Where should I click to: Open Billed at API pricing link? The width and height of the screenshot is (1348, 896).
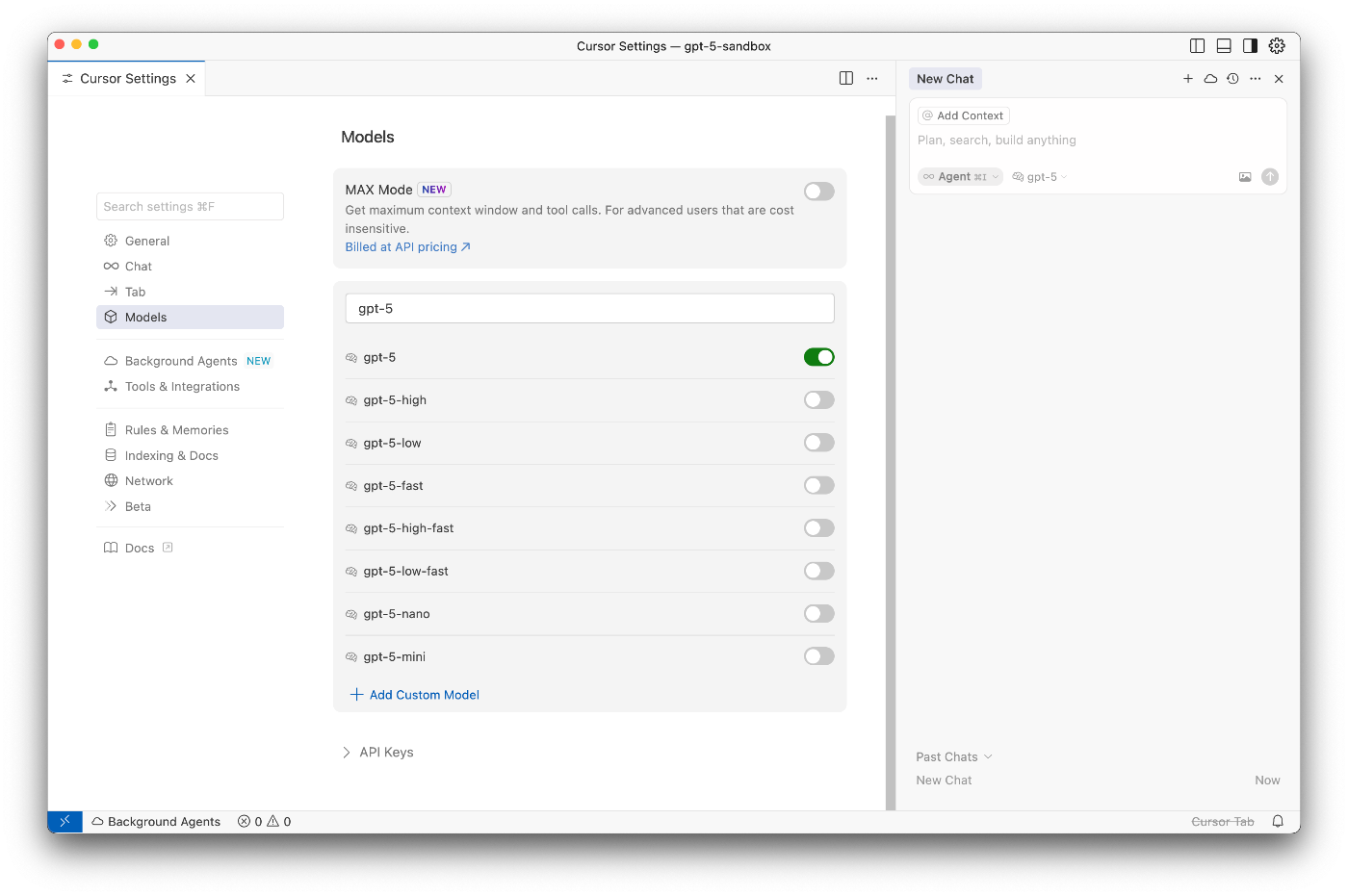[x=407, y=247]
